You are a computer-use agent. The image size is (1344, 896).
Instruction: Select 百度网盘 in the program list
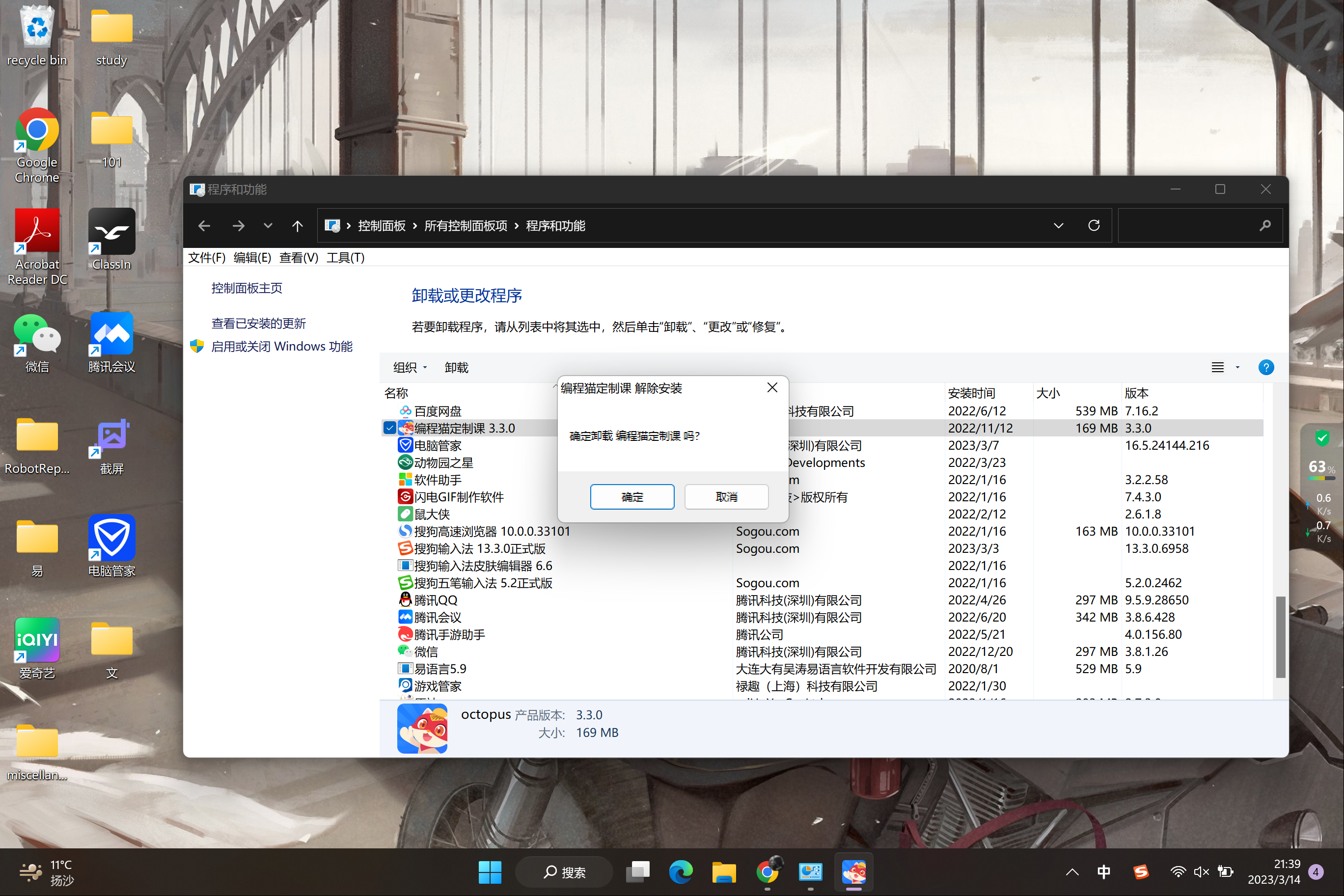pos(438,411)
